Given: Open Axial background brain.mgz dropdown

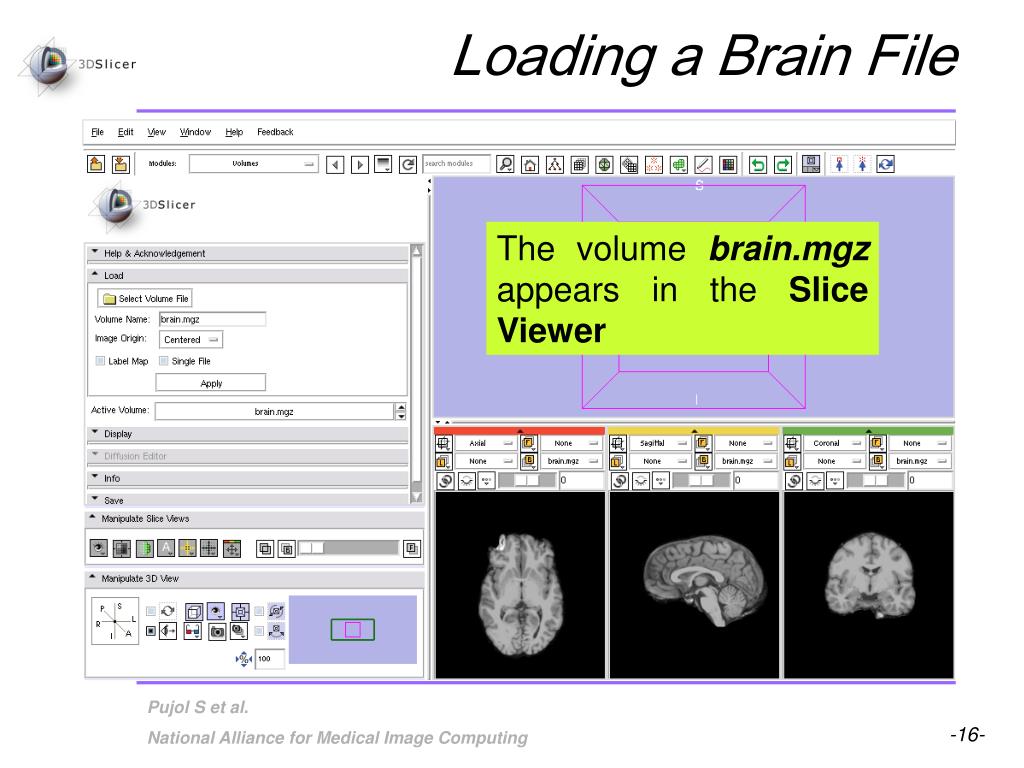Looking at the screenshot, I should click(572, 461).
